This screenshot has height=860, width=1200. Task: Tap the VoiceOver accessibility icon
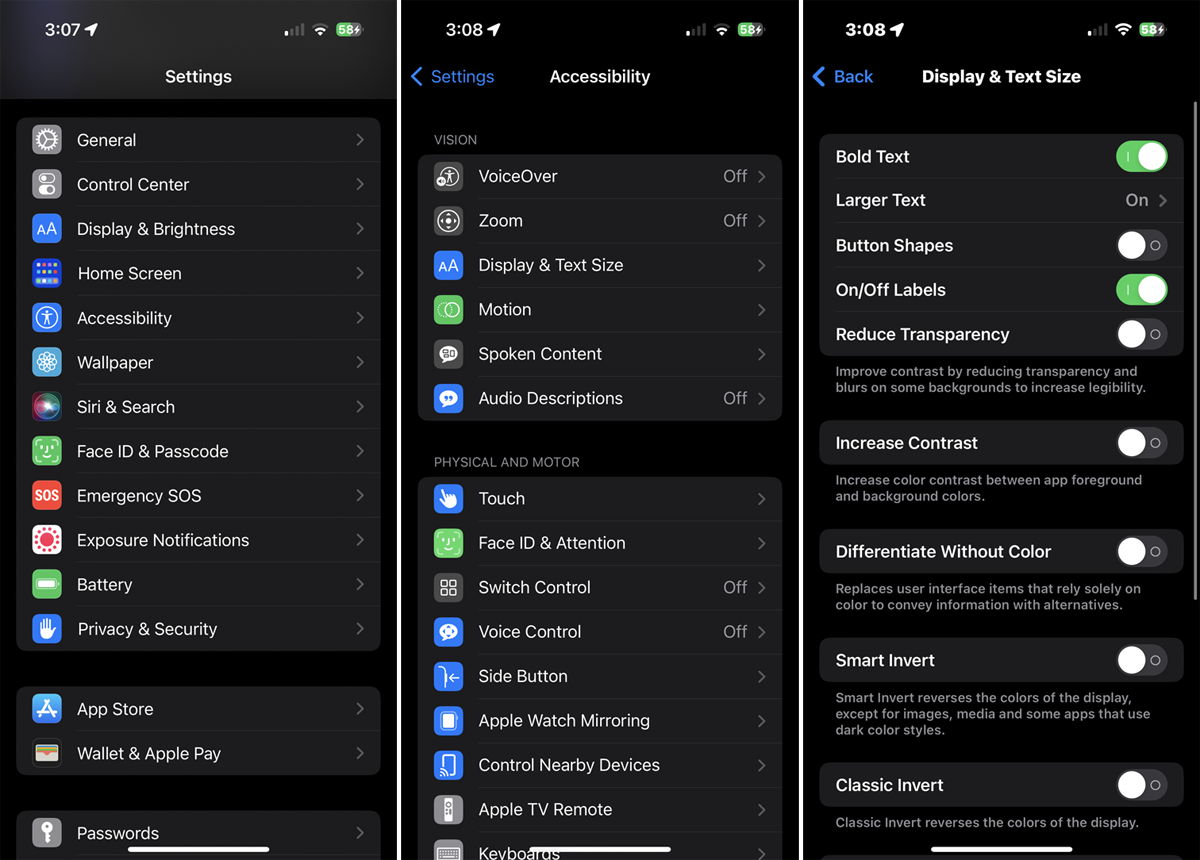coord(448,177)
